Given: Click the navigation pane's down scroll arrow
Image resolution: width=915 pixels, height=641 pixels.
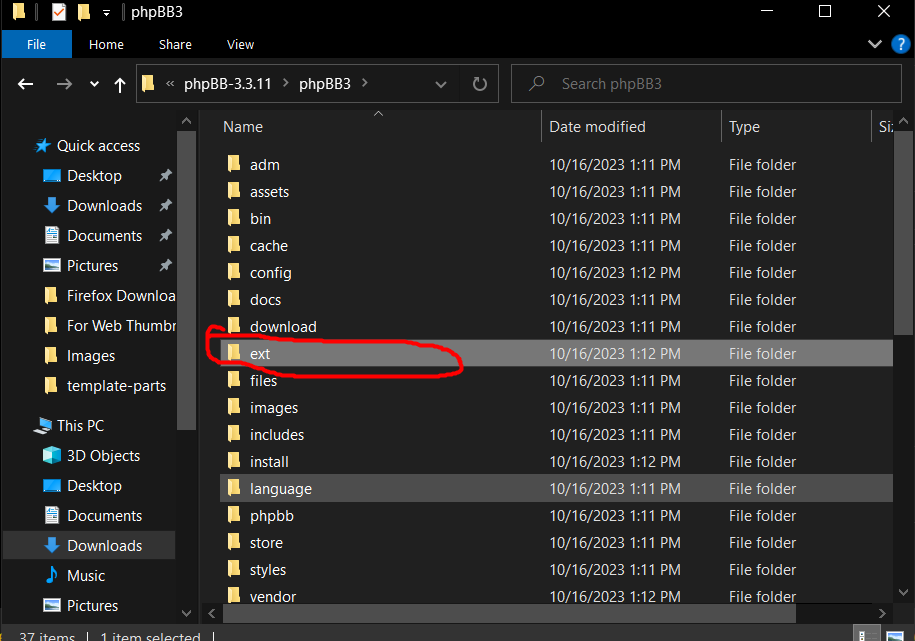Looking at the screenshot, I should coord(186,613).
